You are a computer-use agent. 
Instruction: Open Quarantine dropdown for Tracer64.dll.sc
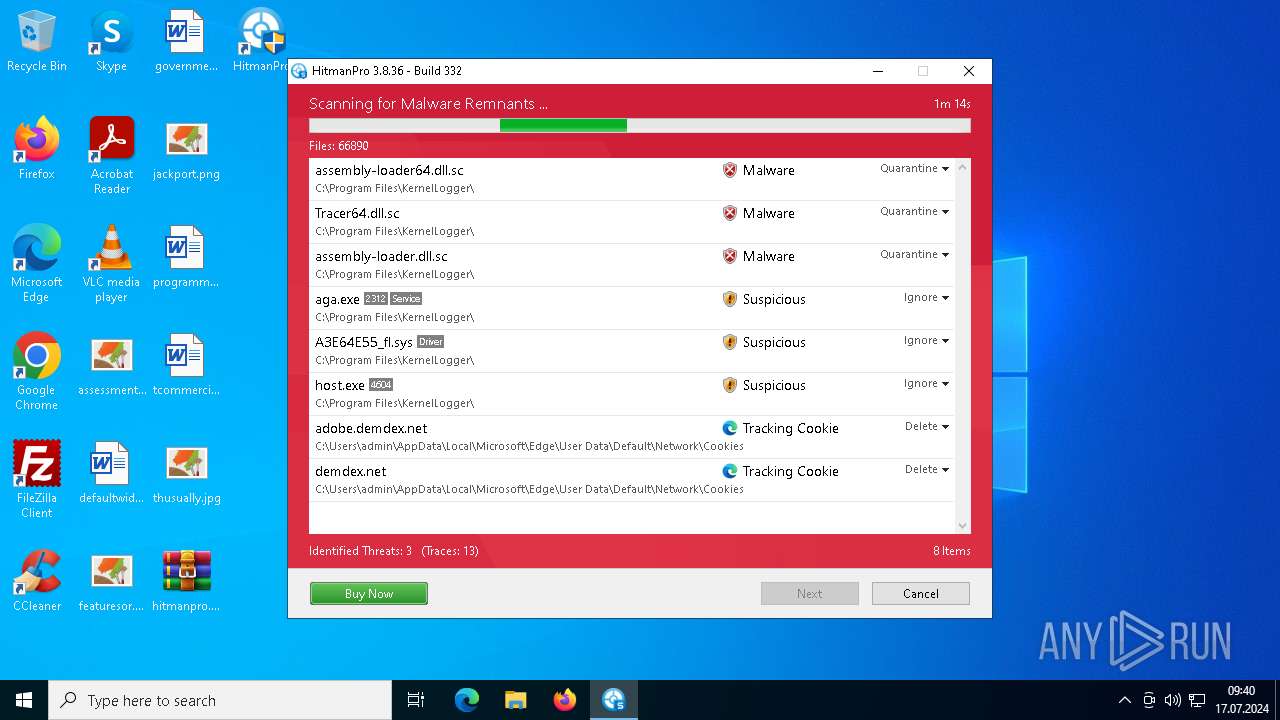click(x=914, y=212)
